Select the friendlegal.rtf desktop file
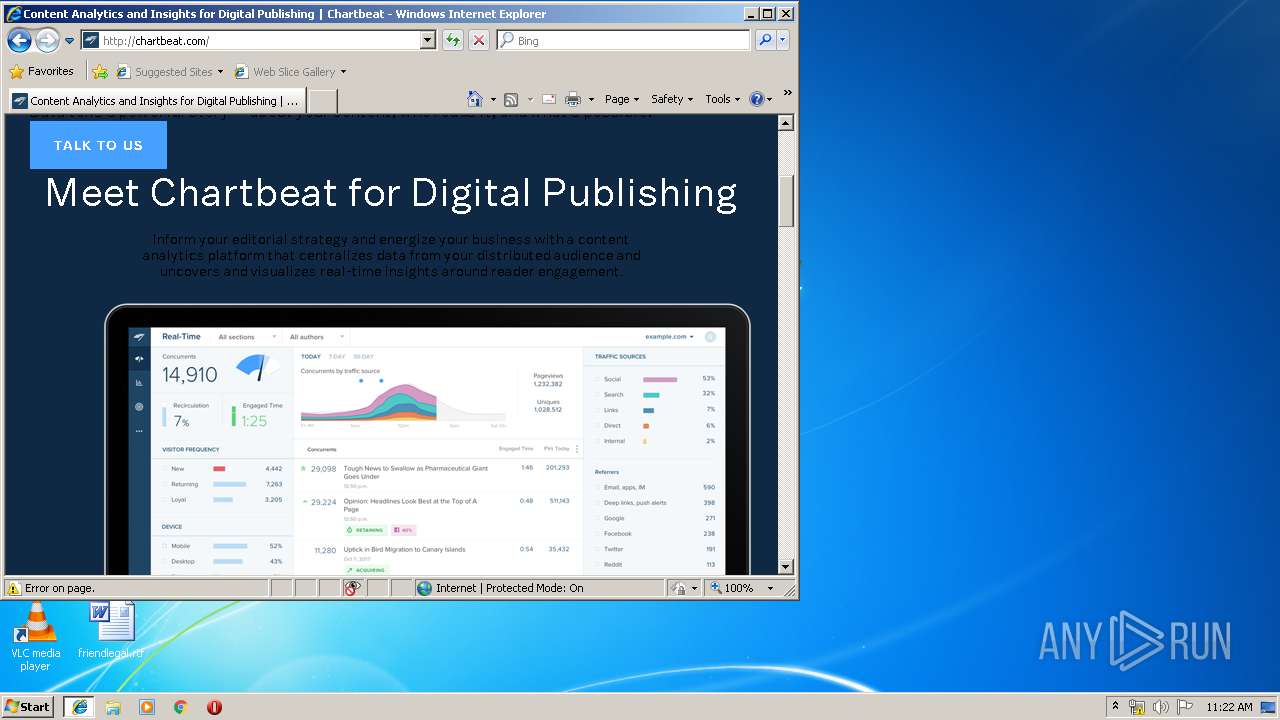Viewport: 1280px width, 720px height. [111, 630]
